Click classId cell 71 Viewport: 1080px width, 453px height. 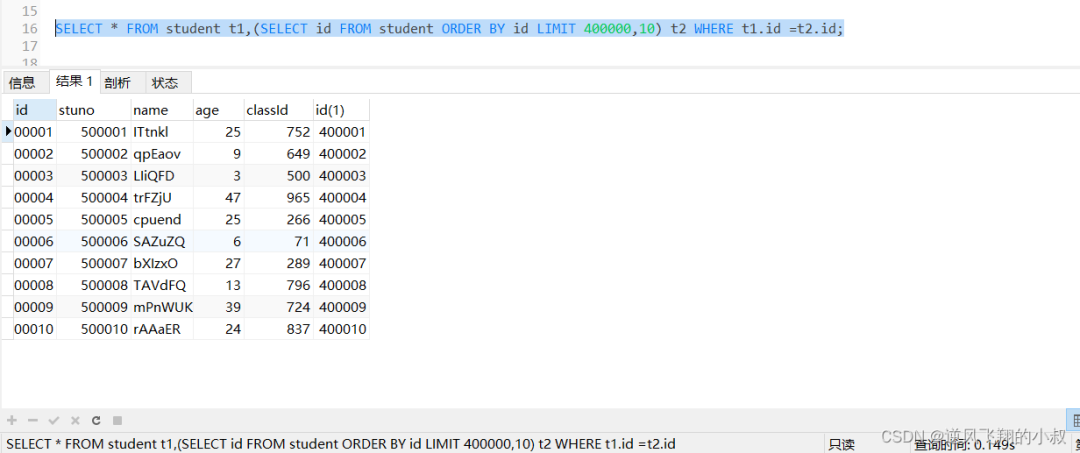pyautogui.click(x=279, y=242)
